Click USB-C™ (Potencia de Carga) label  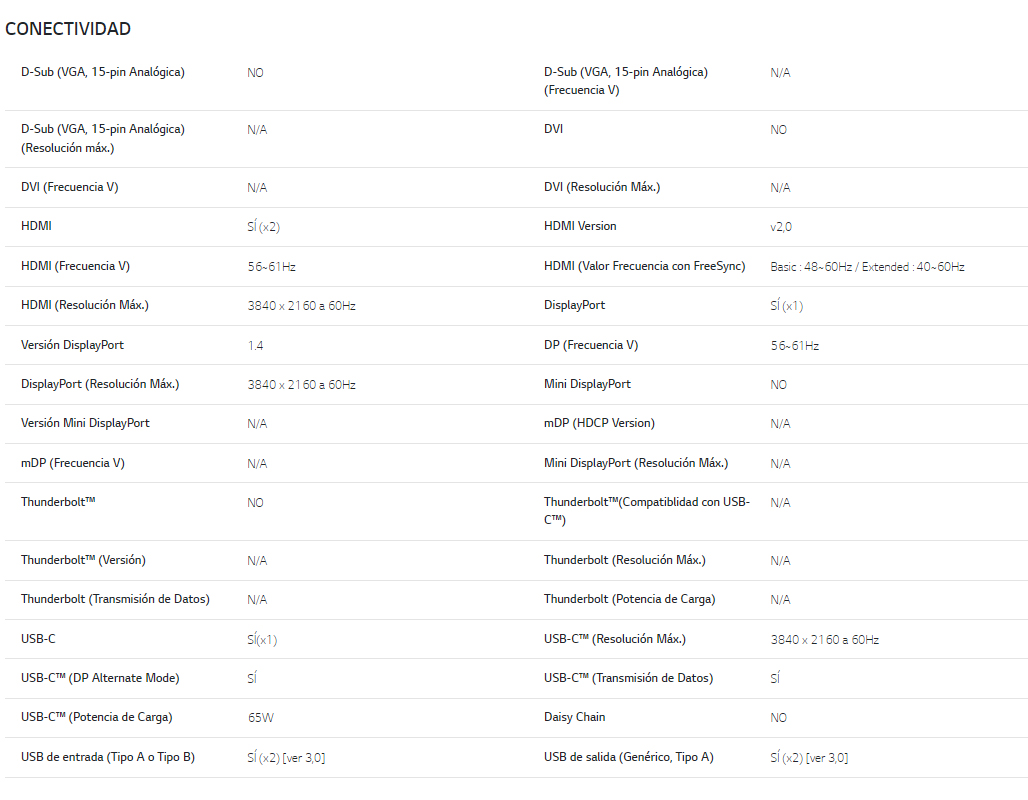pyautogui.click(x=96, y=717)
